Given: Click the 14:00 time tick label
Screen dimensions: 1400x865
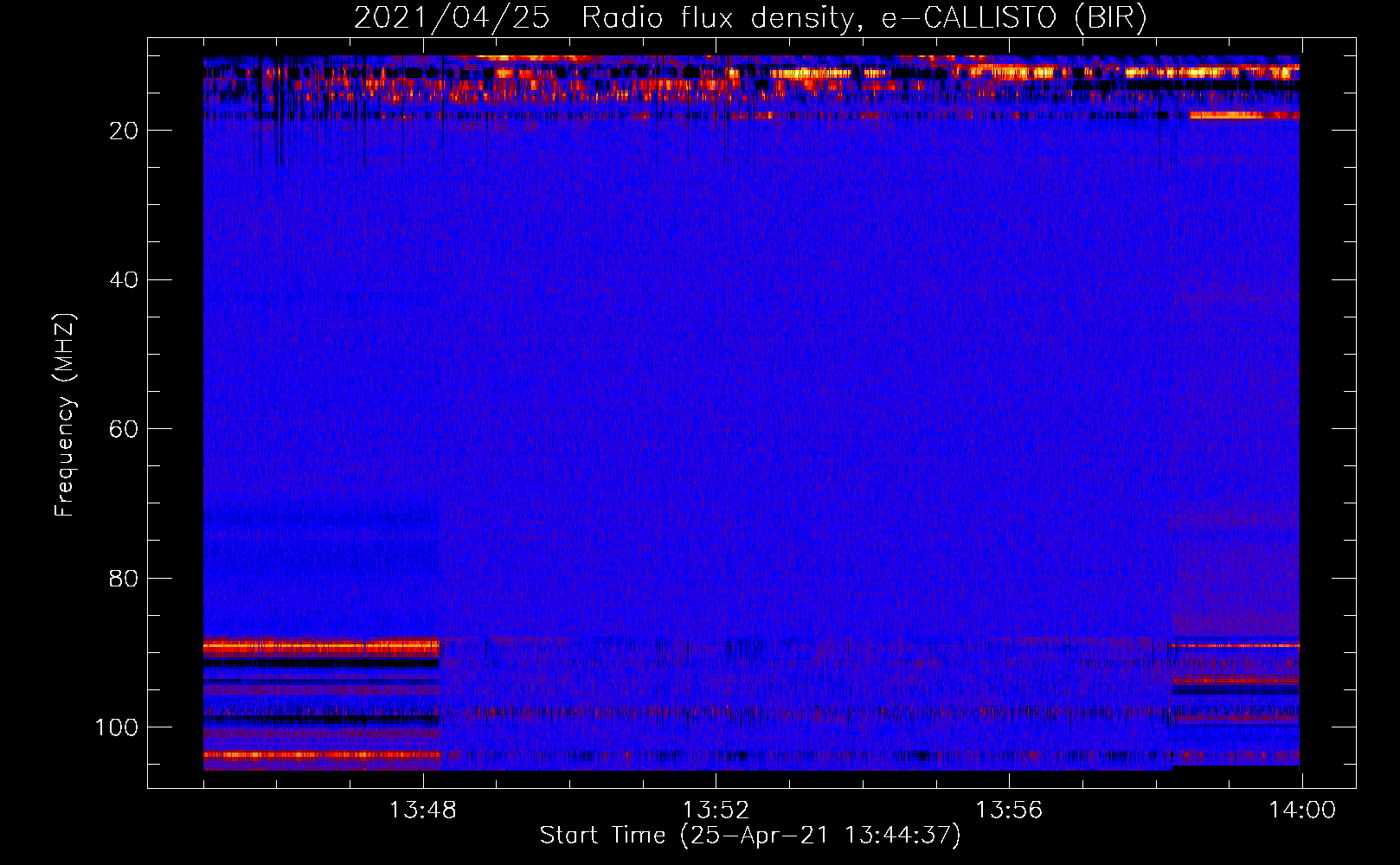Looking at the screenshot, I should (1302, 811).
